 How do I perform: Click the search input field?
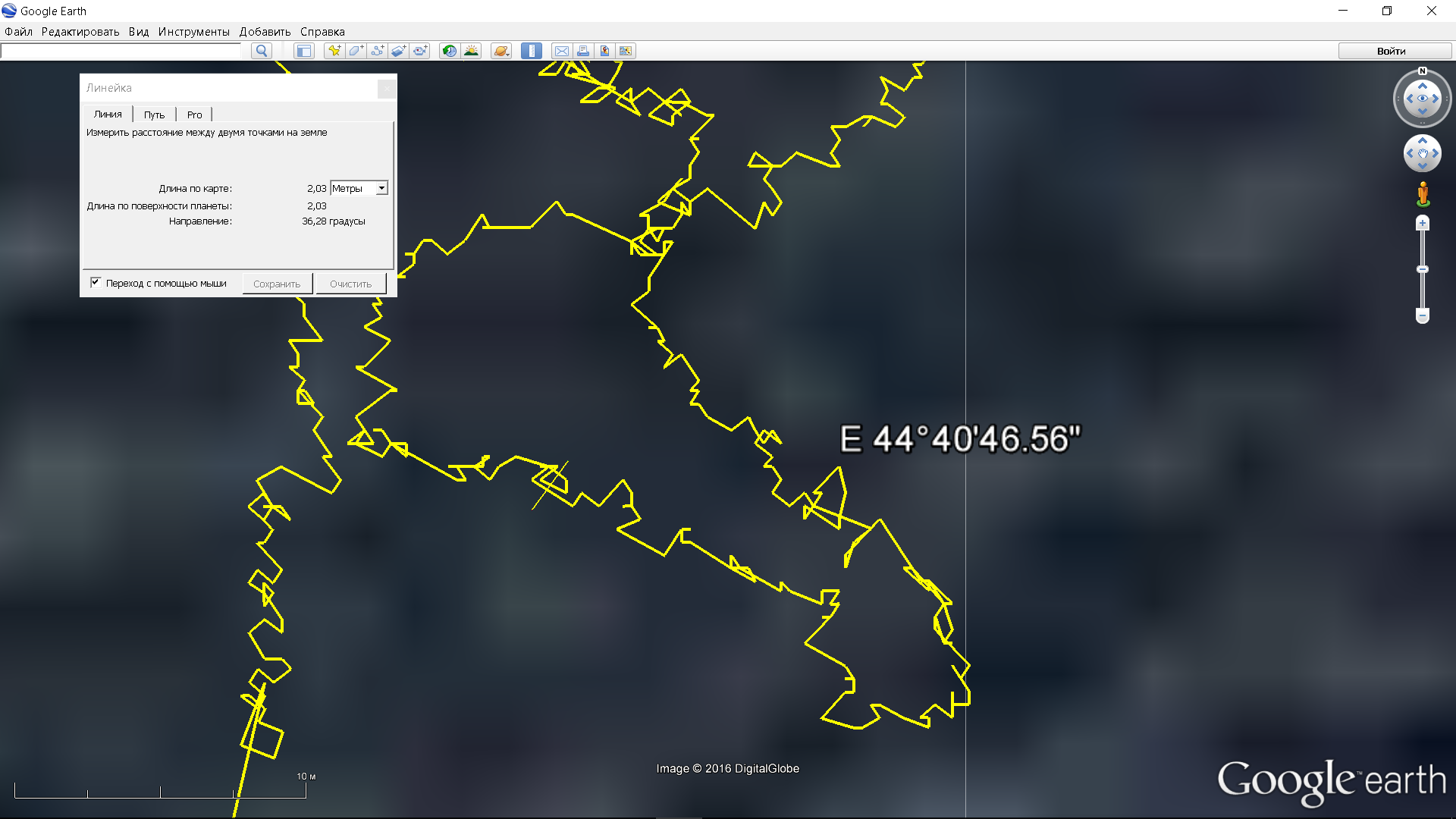tap(121, 51)
